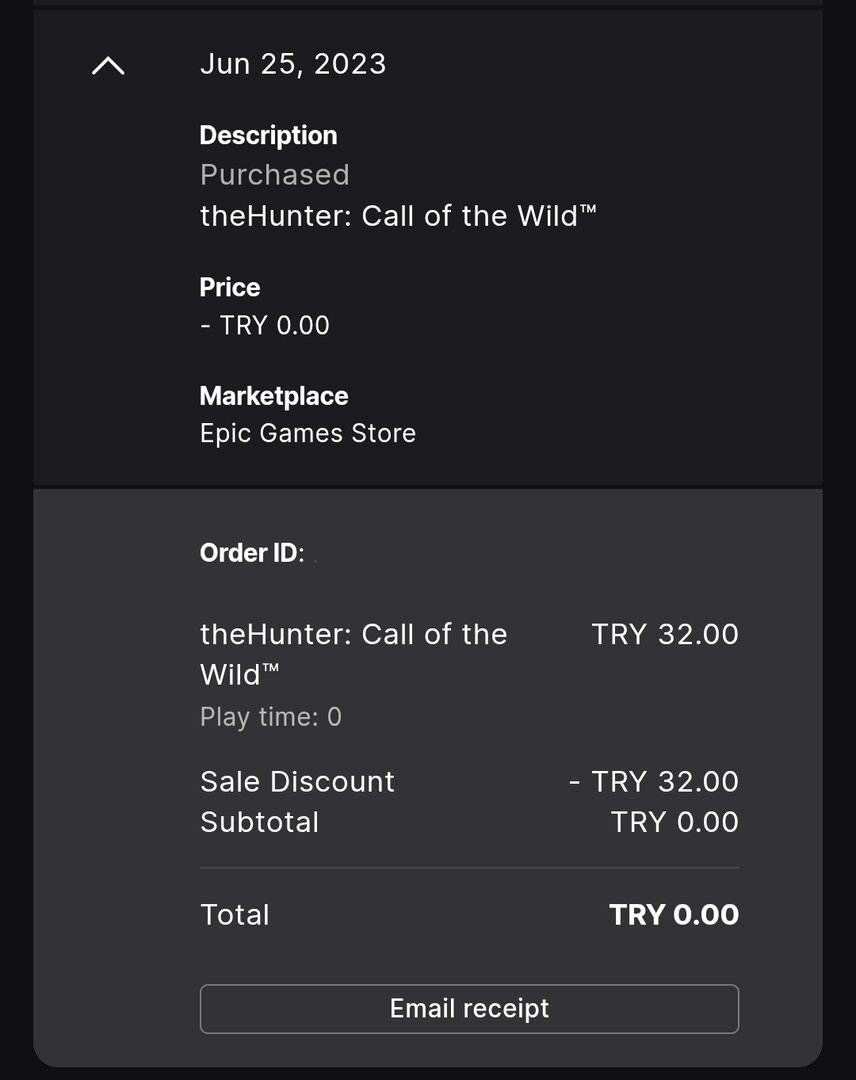Click the TRY 32.00 item price
This screenshot has width=856, height=1080.
(x=665, y=634)
